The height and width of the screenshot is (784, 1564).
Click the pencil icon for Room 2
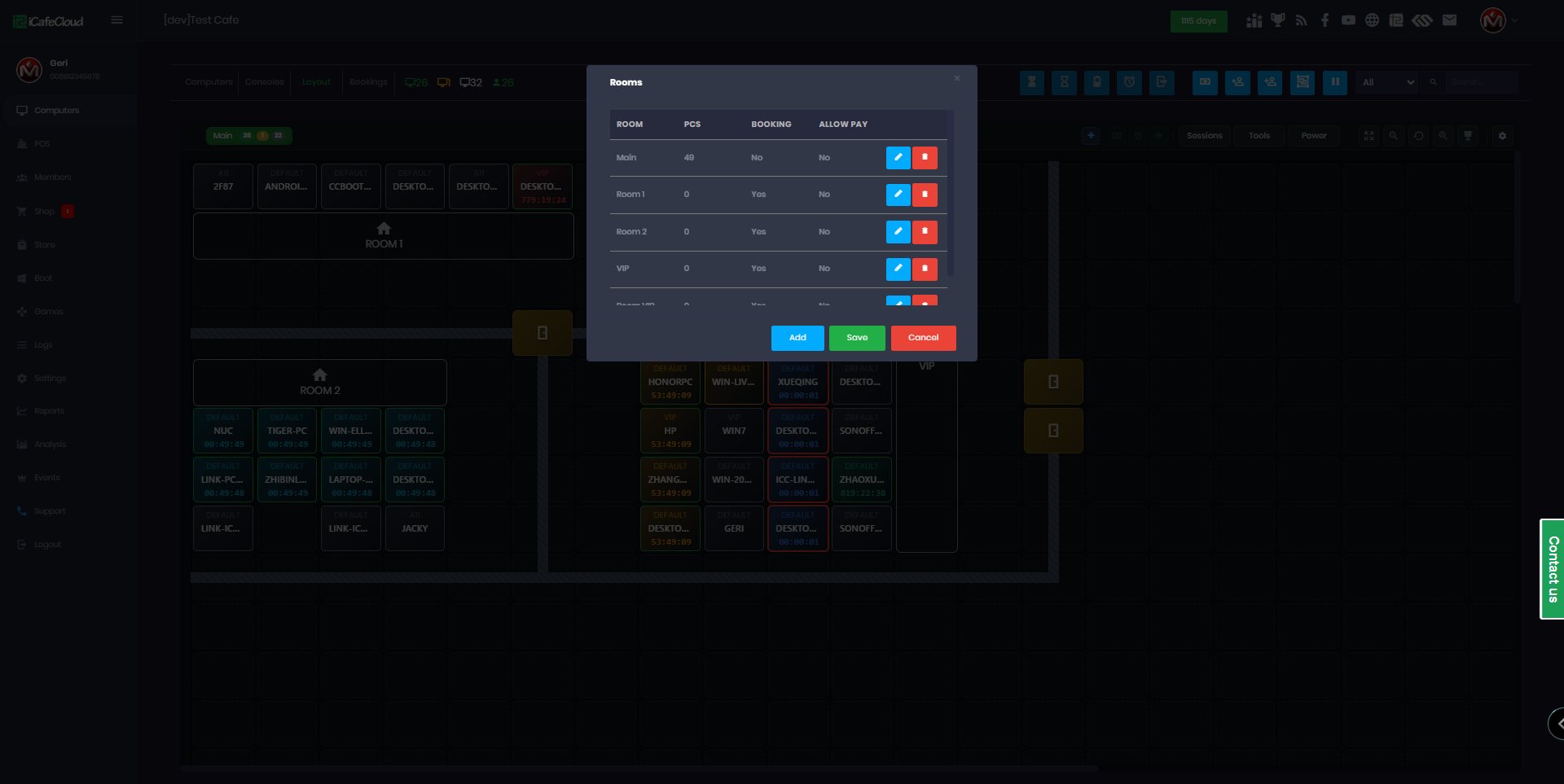click(x=898, y=232)
